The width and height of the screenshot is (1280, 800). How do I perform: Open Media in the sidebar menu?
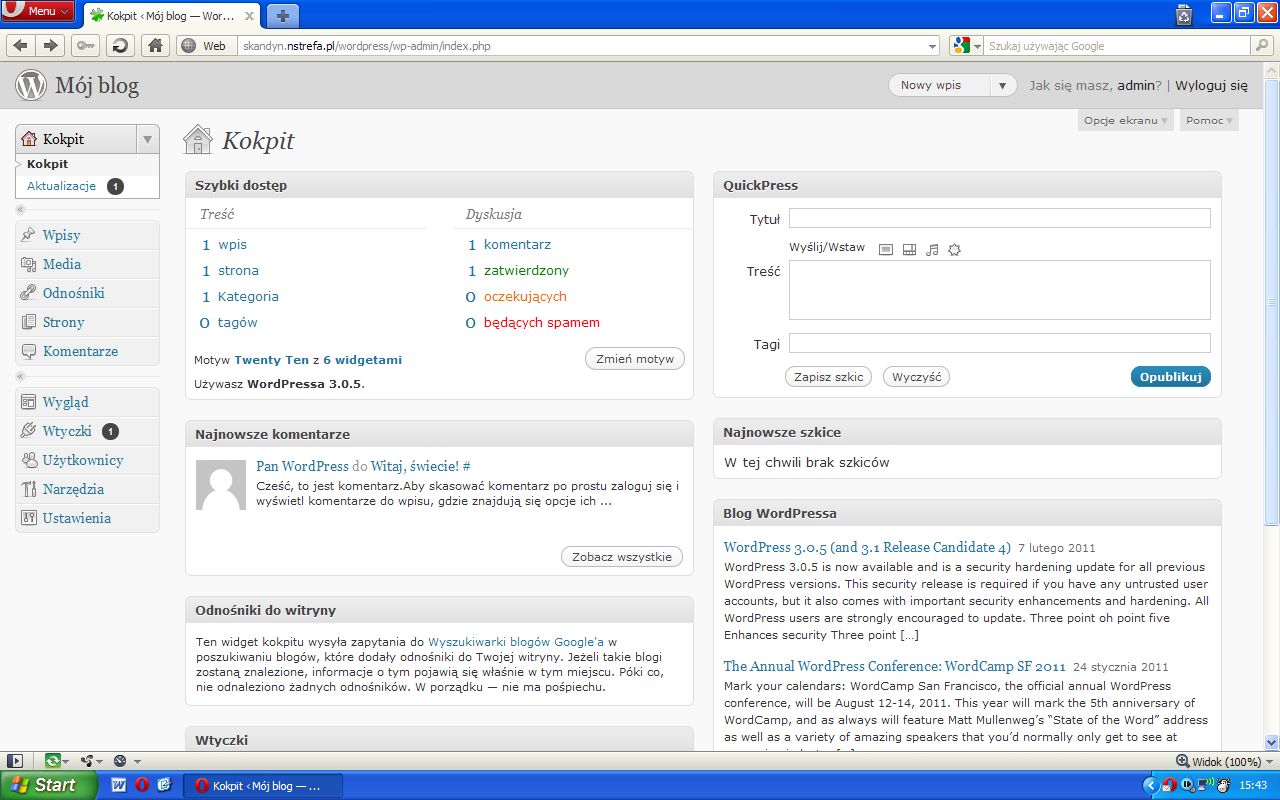point(62,264)
